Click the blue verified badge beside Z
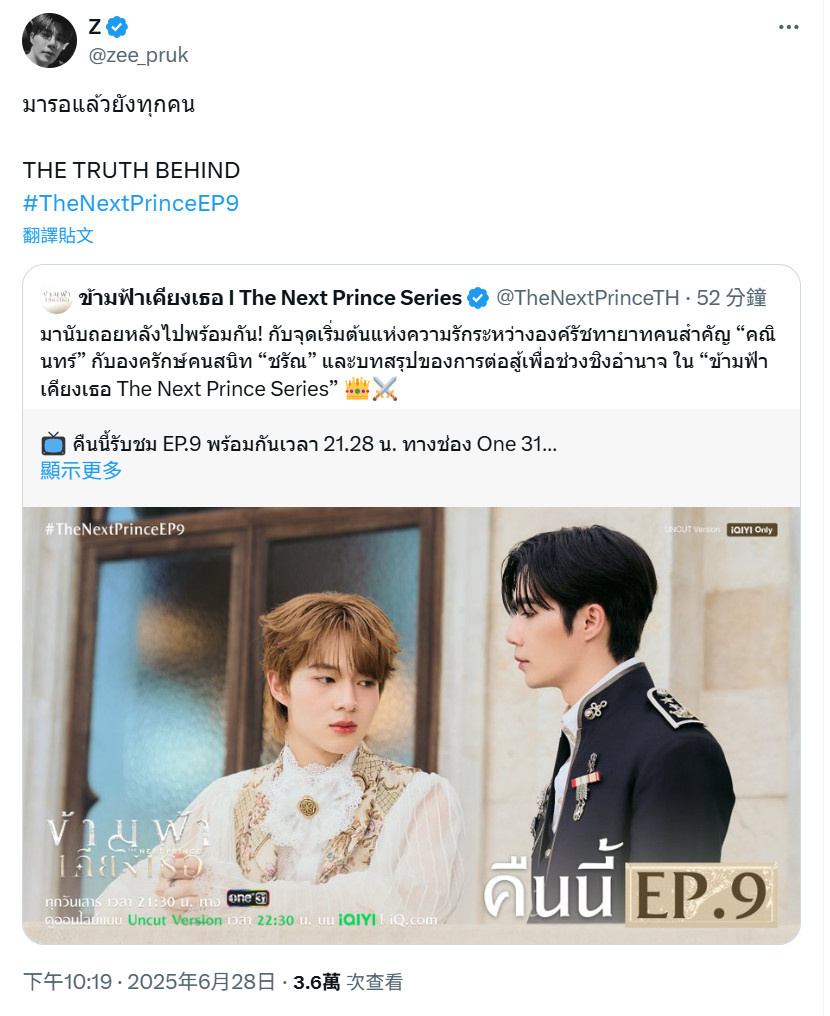The image size is (830, 1016). (117, 27)
